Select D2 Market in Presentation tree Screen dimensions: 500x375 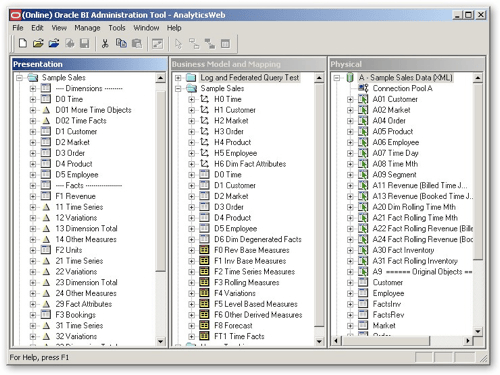click(73, 142)
